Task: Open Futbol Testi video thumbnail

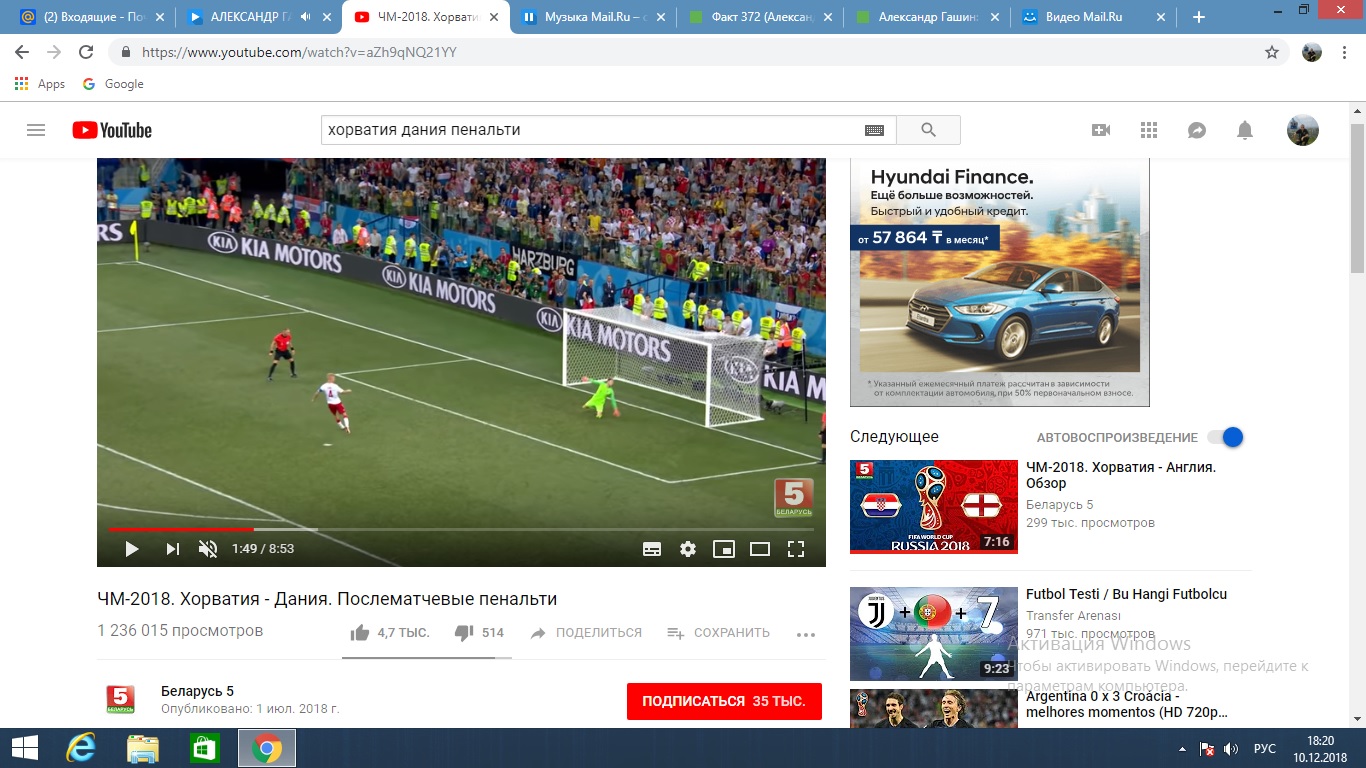Action: tap(934, 634)
